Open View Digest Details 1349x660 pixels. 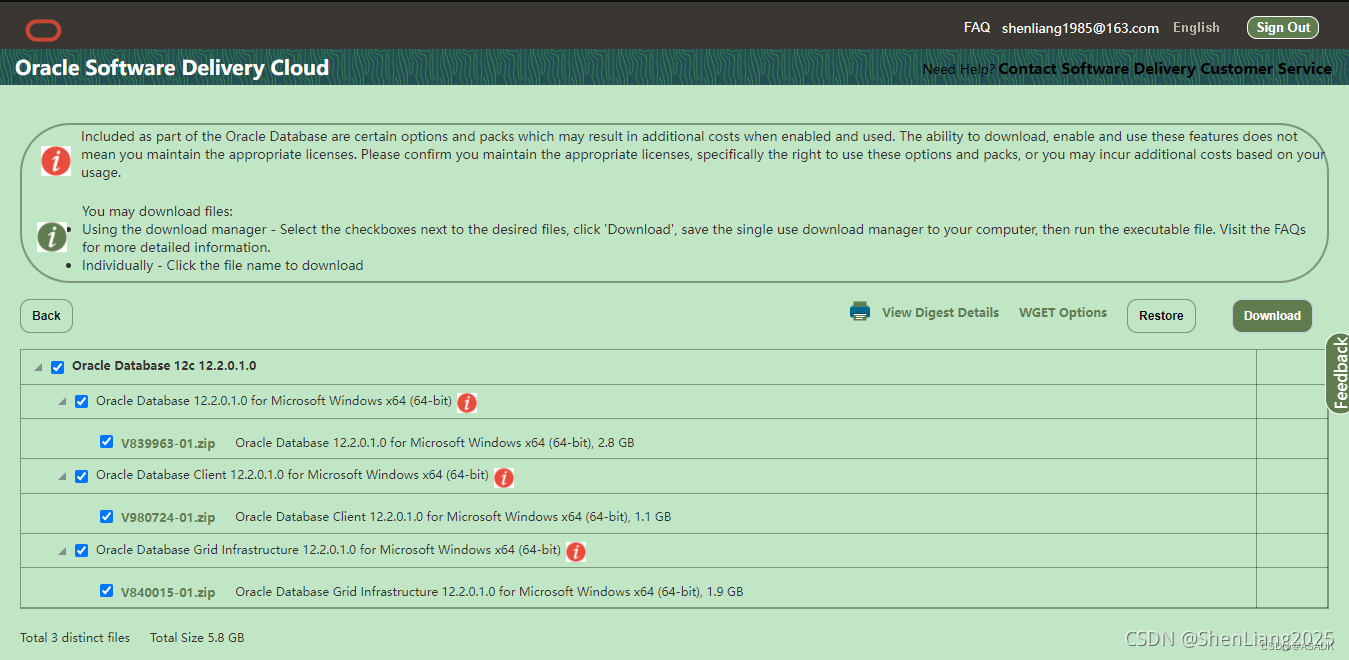[940, 313]
